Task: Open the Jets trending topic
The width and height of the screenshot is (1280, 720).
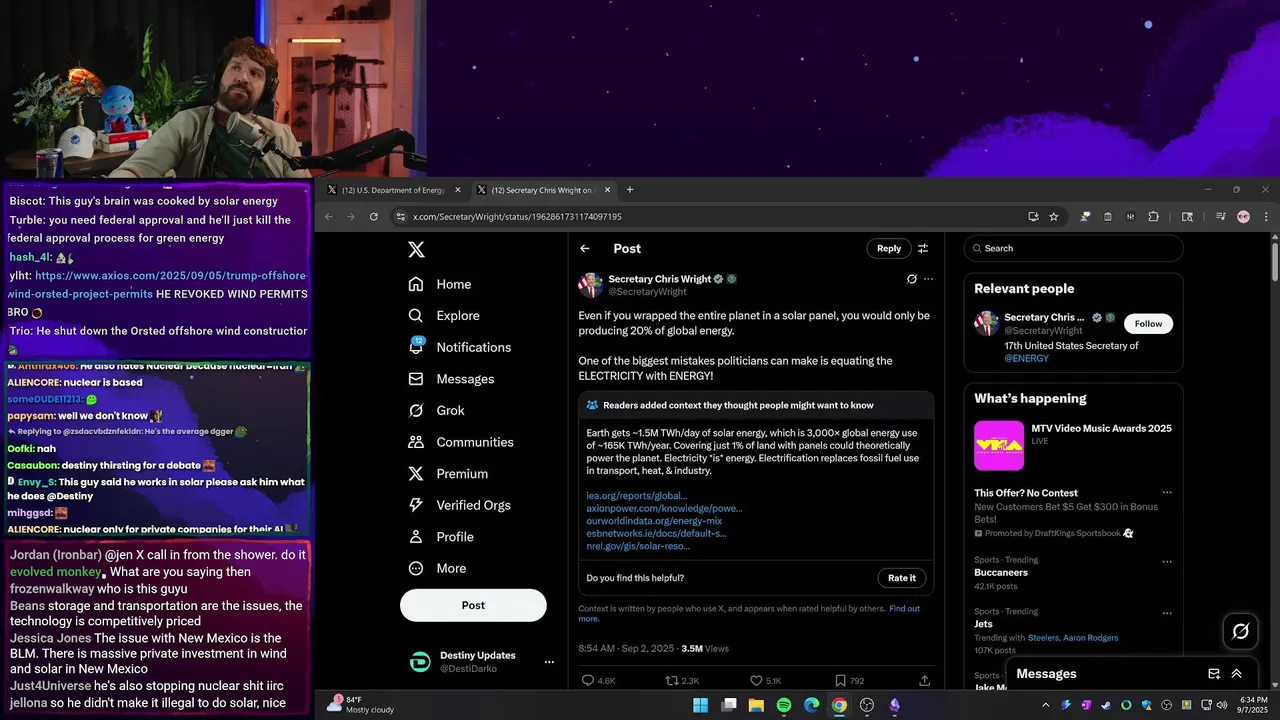Action: click(x=984, y=624)
